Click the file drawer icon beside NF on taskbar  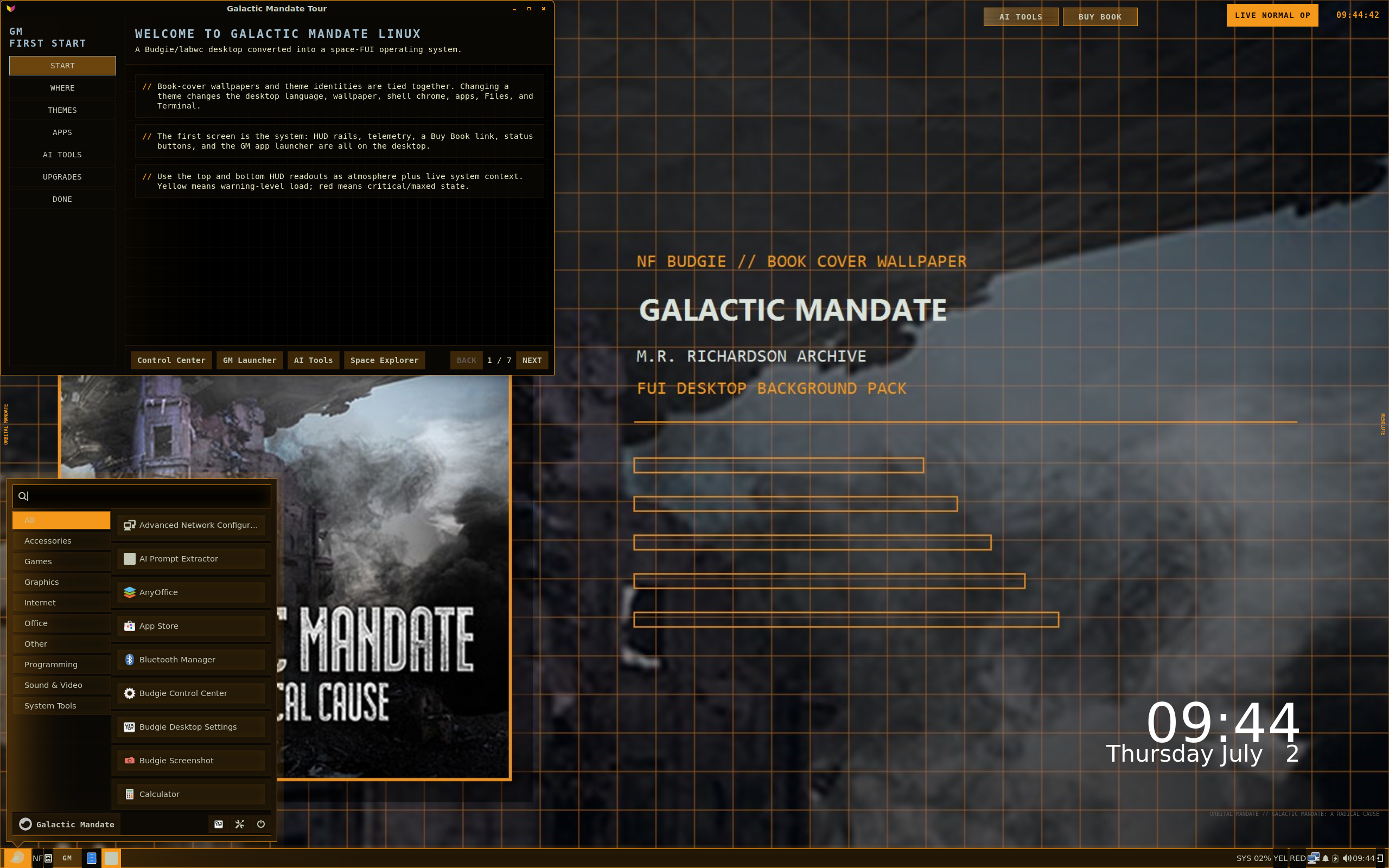point(48,858)
